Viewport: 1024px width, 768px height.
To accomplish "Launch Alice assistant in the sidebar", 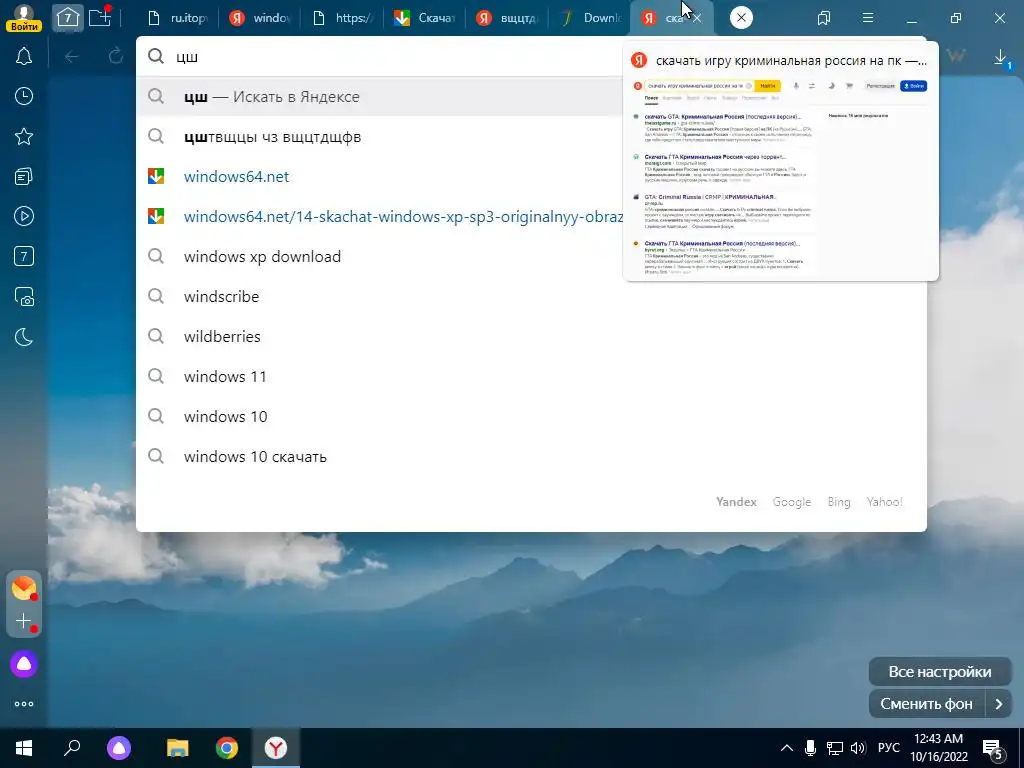I will click(24, 664).
